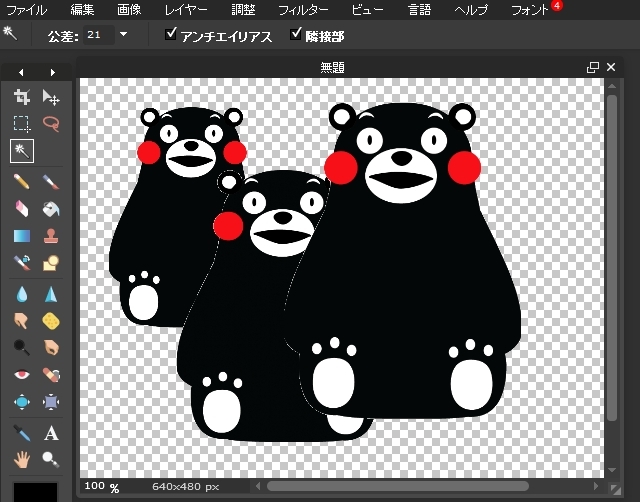Select the Burn hand tool
Viewport: 640px width, 502px height.
point(51,347)
